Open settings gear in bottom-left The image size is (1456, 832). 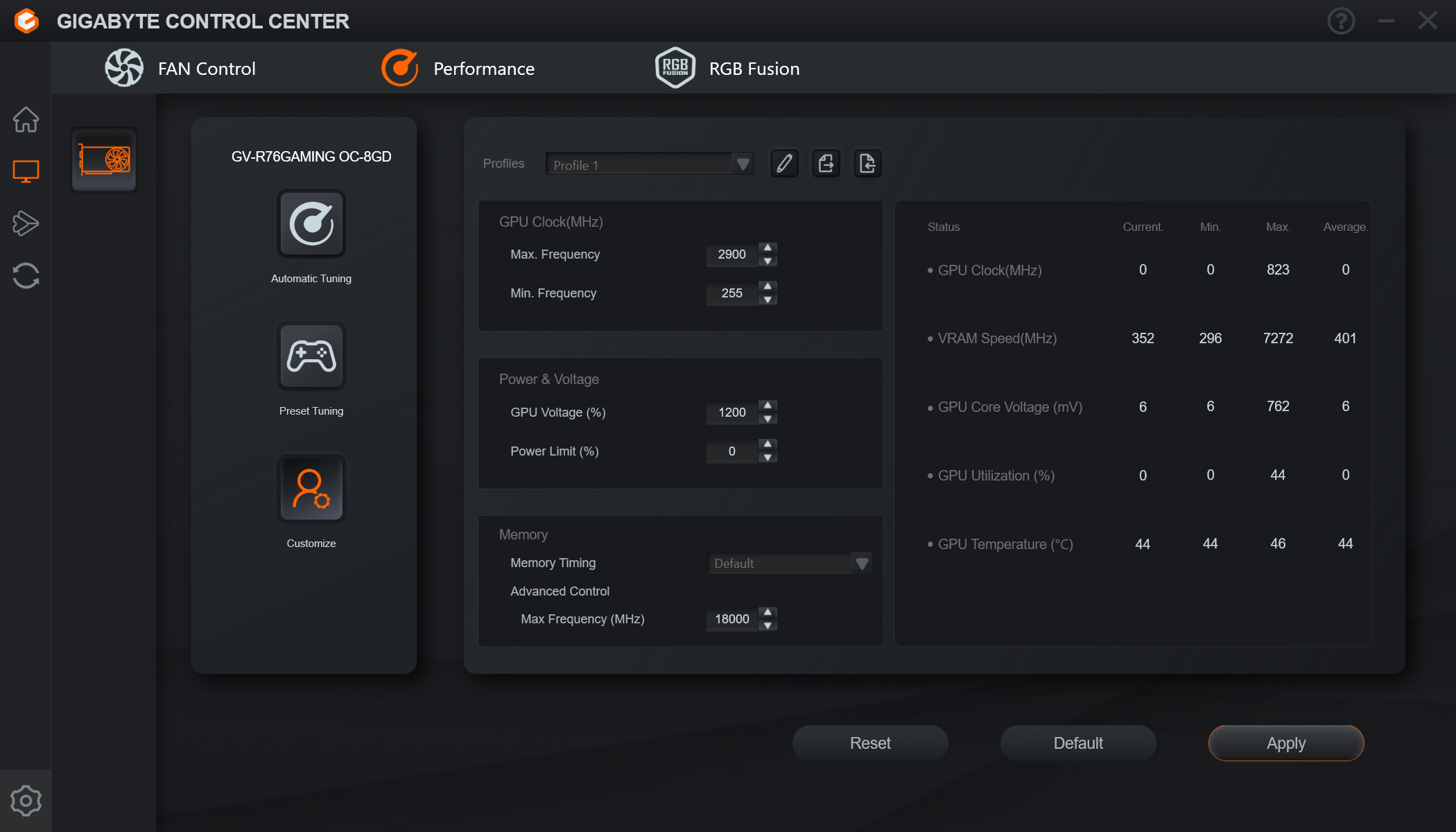click(x=26, y=801)
